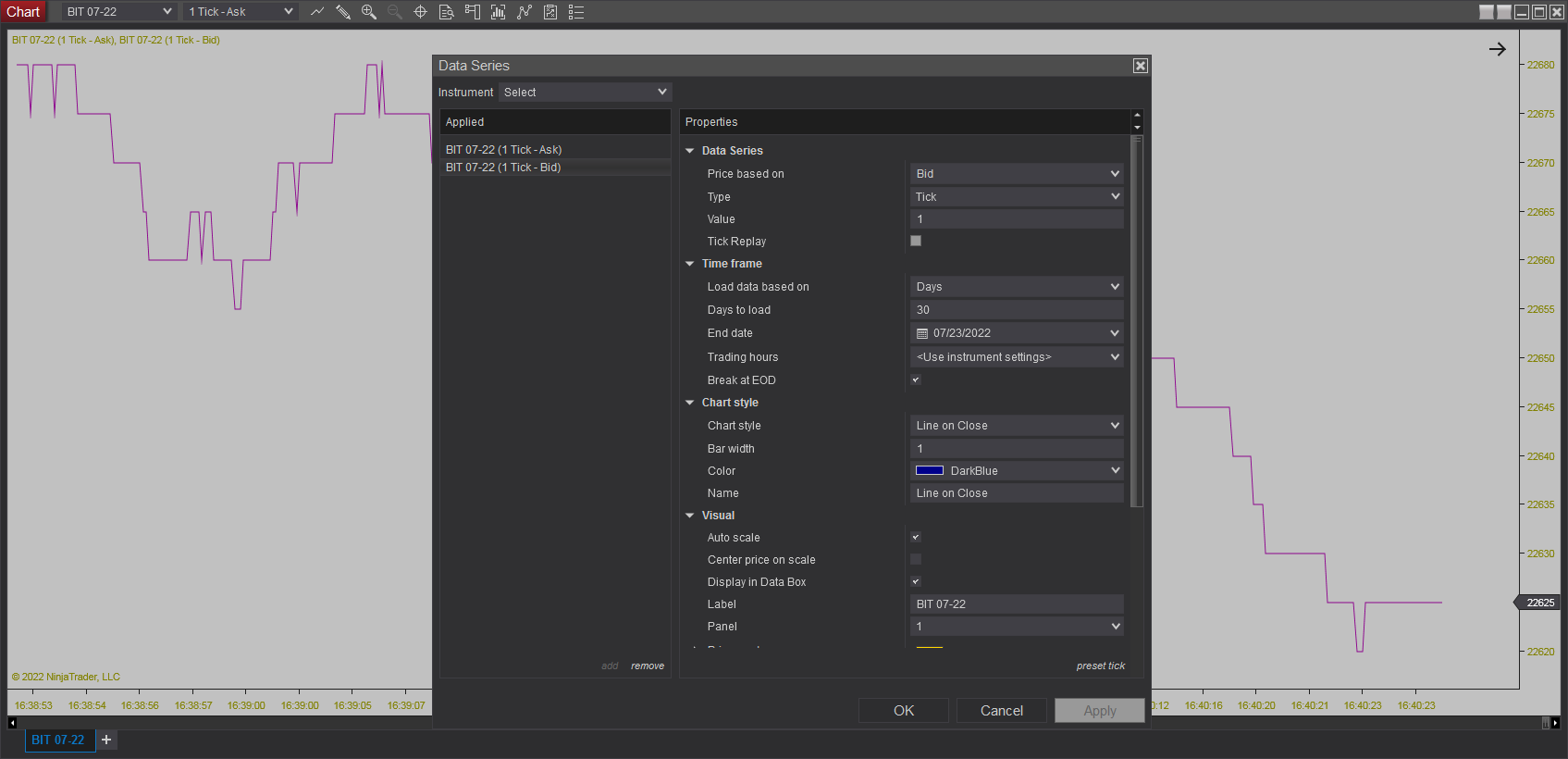The image size is (1568, 759).
Task: Open the Type dropdown showing Tick
Action: click(1017, 196)
